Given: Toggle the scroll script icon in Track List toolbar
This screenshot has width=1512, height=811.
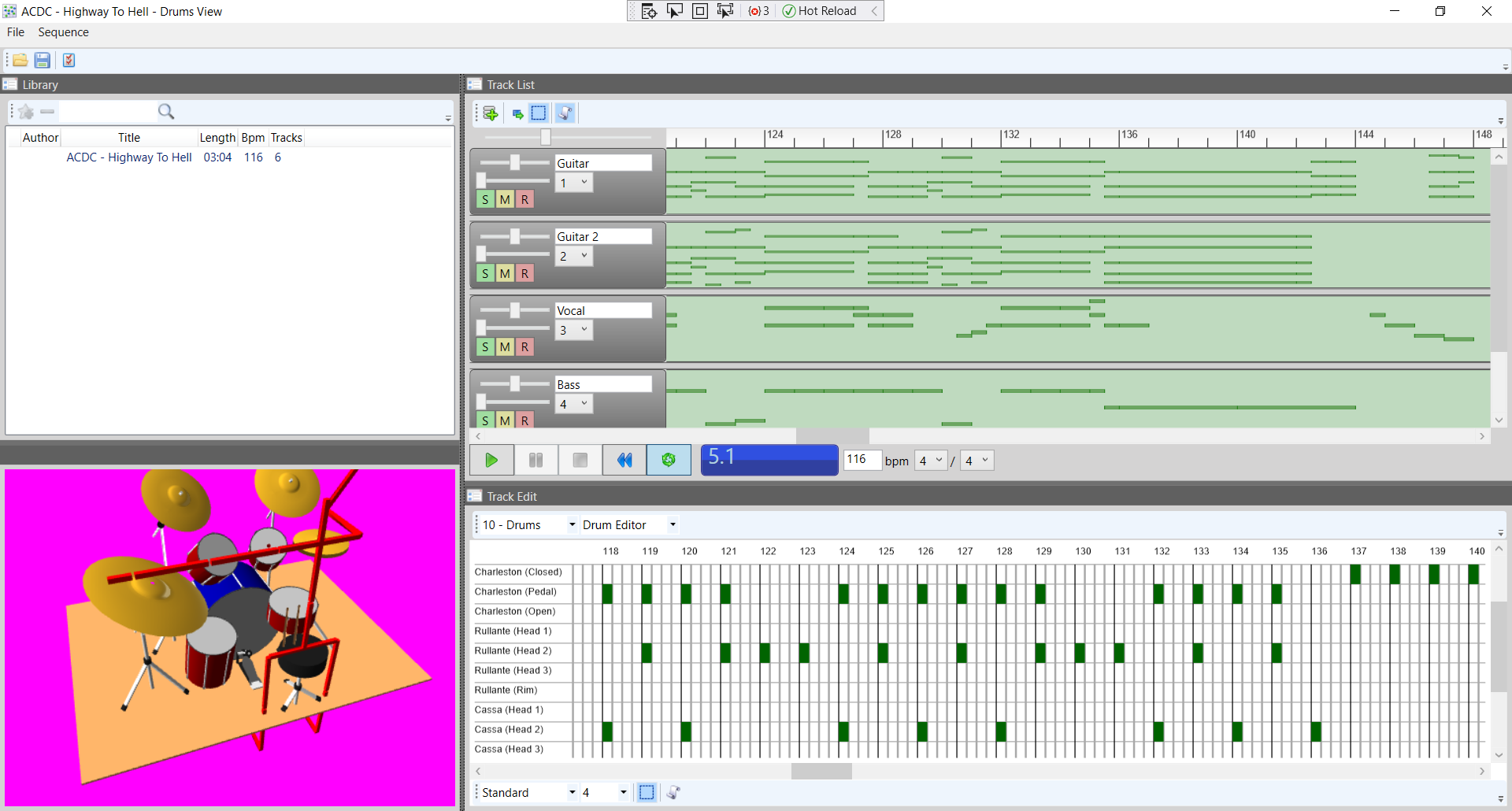Looking at the screenshot, I should (x=565, y=113).
